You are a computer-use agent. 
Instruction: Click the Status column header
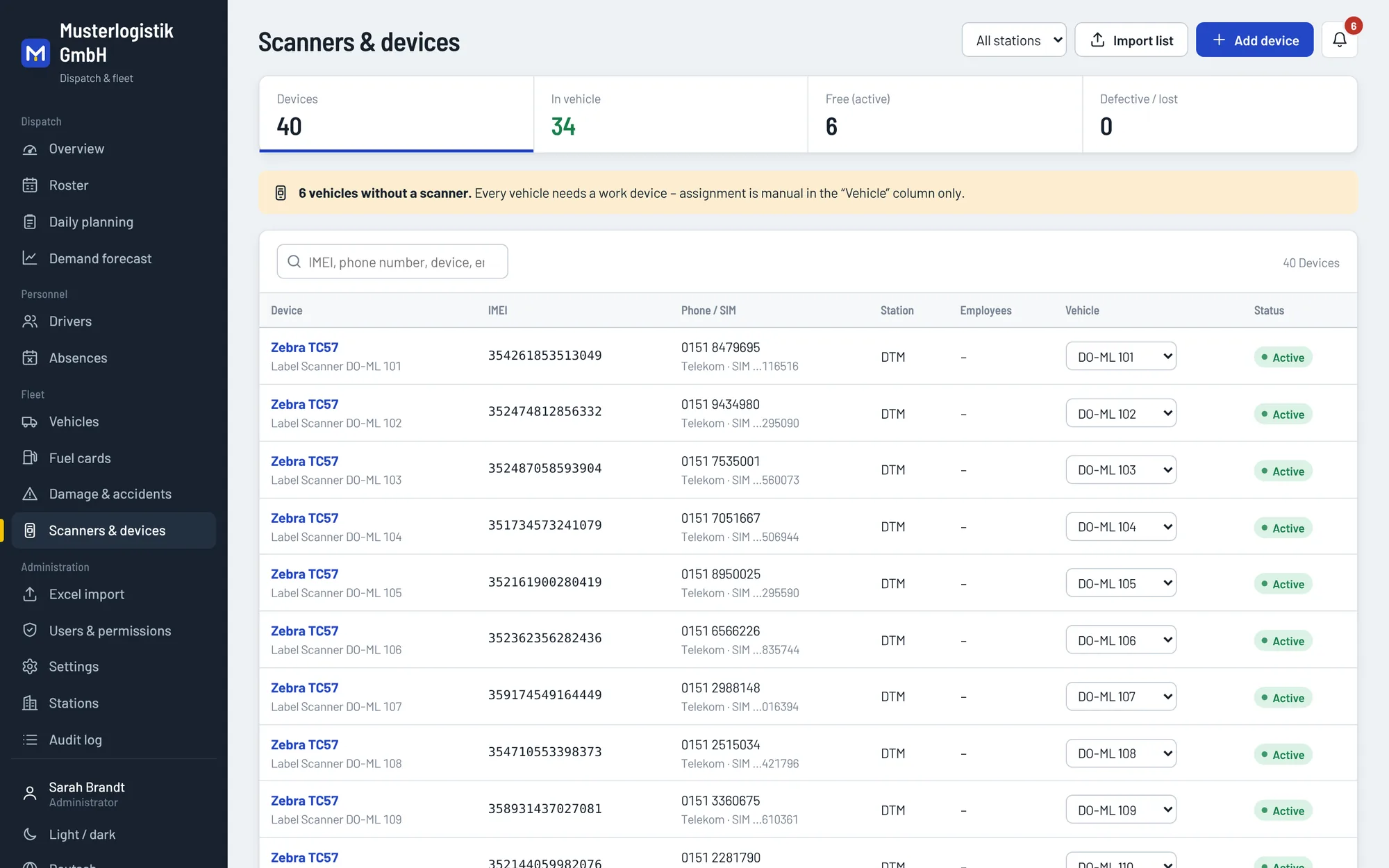[1269, 310]
